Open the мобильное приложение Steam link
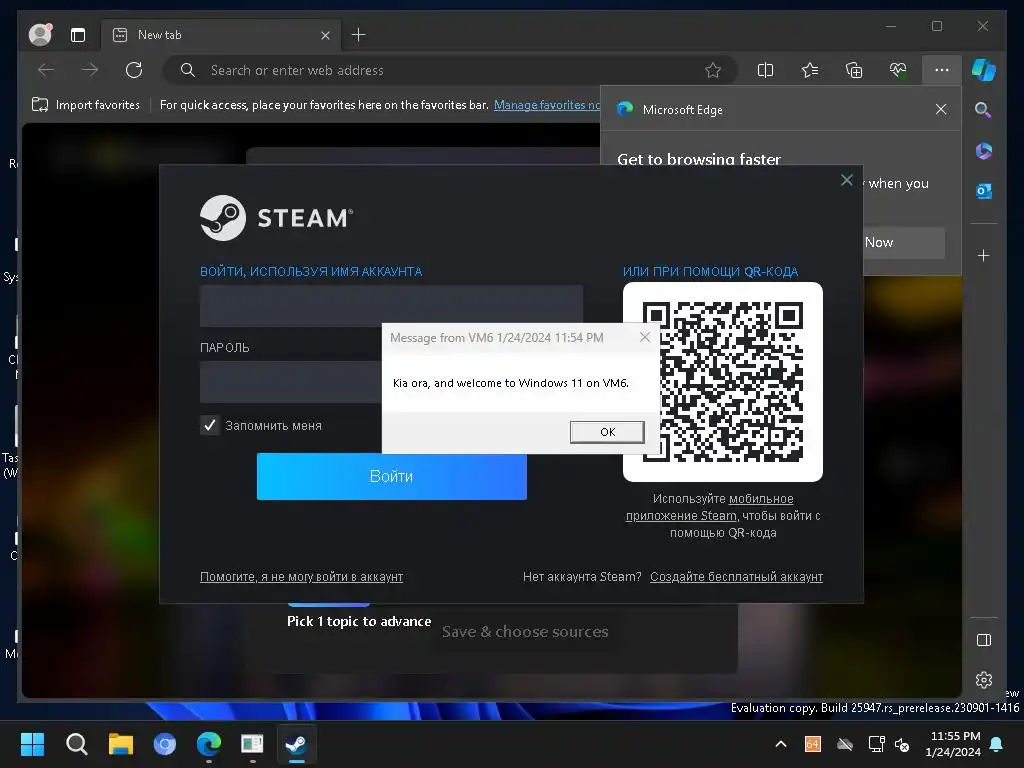The width and height of the screenshot is (1024, 768). click(710, 507)
